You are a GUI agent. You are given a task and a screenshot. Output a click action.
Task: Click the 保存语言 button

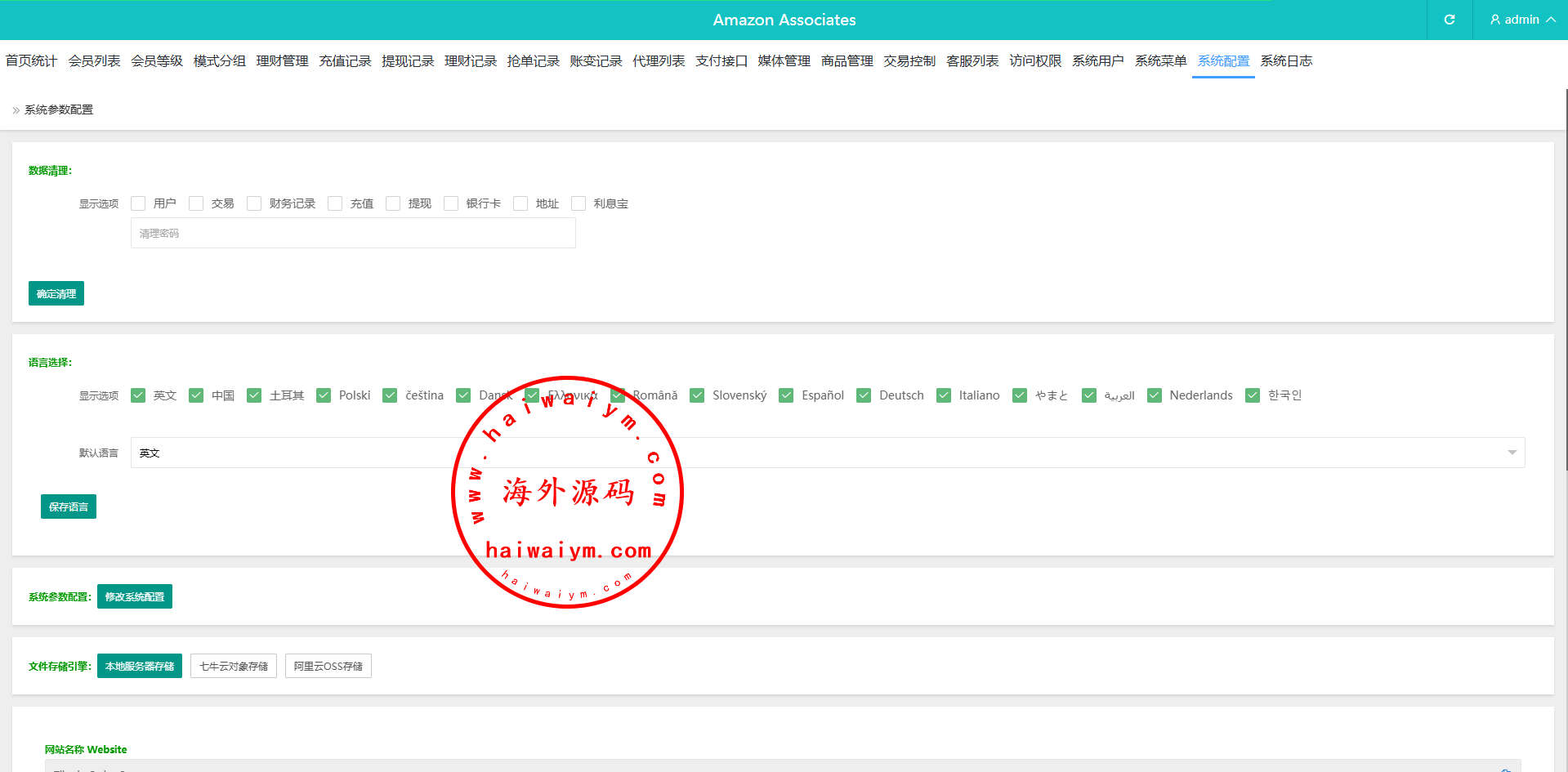click(x=69, y=506)
